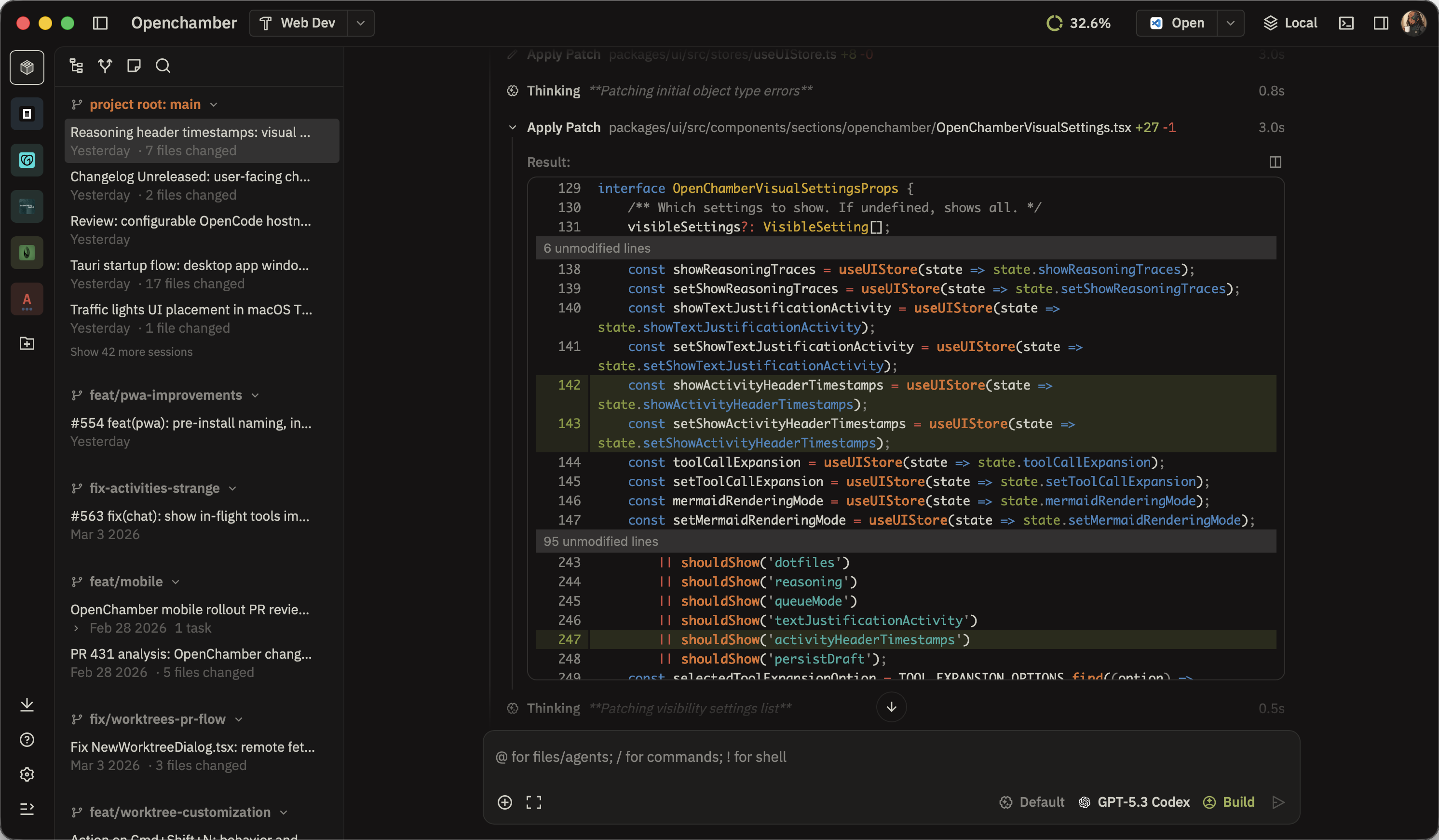Open session #563 fix(chat): show in-flight tools
Viewport: 1439px width, 840px height.
point(202,525)
